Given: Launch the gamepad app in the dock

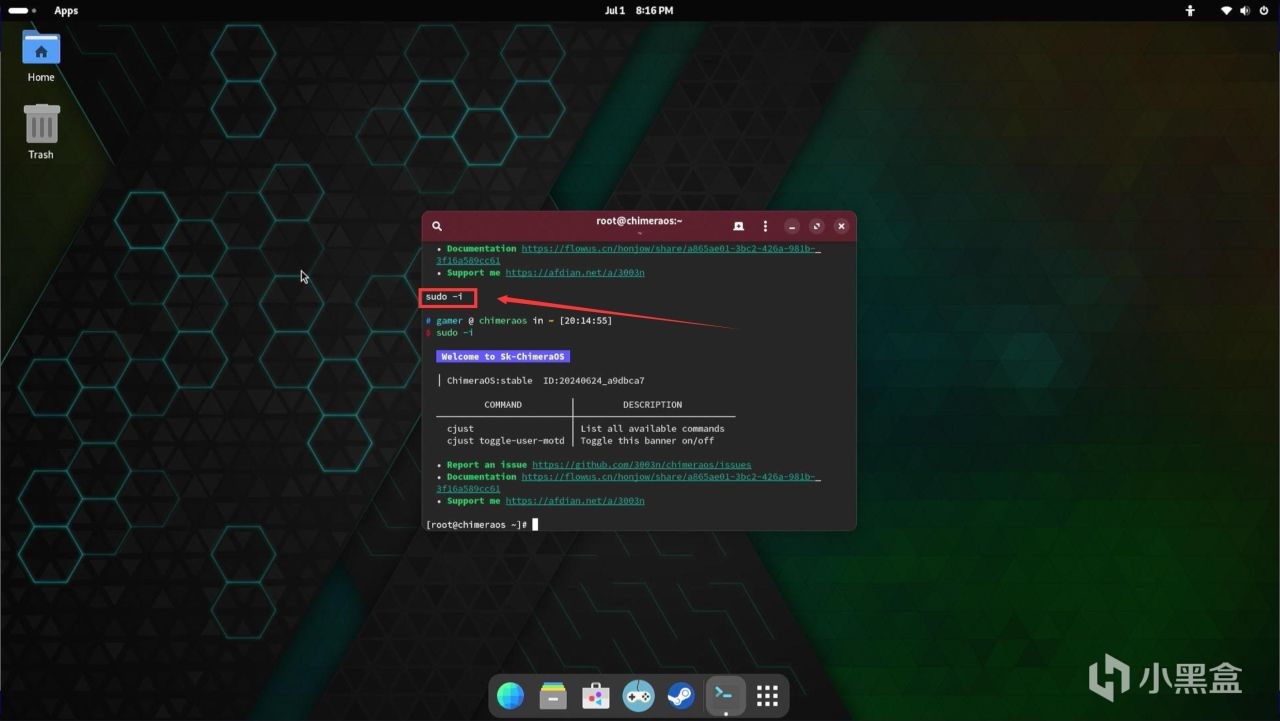Looking at the screenshot, I should tap(639, 696).
